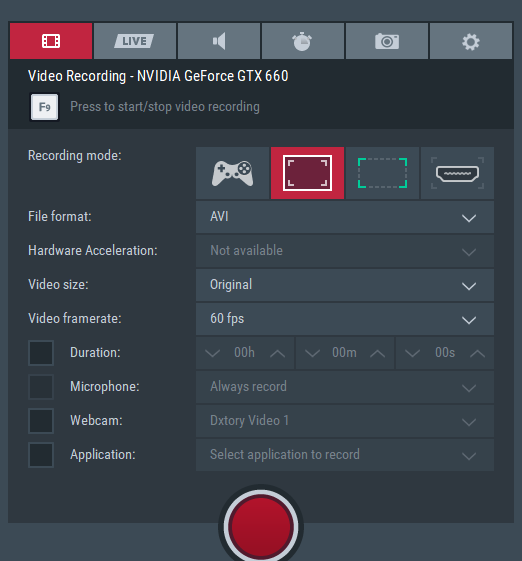Open the gear settings tab
This screenshot has height=561, width=522.
(x=471, y=41)
